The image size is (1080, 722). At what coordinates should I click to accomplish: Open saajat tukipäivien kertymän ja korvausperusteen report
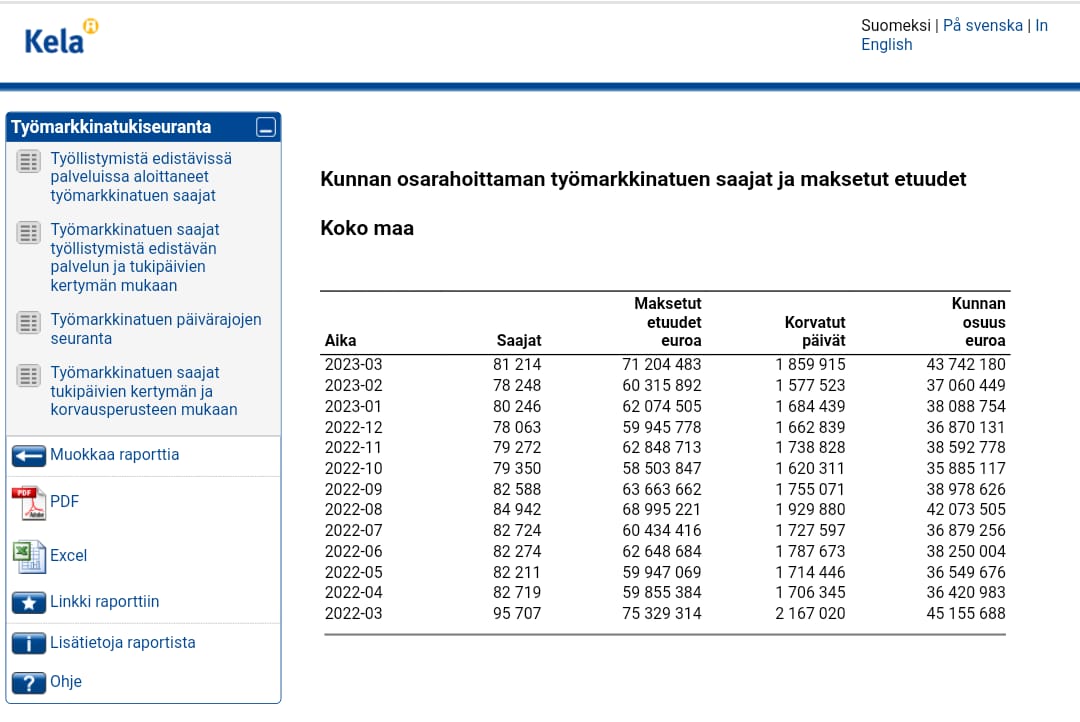click(x=144, y=391)
